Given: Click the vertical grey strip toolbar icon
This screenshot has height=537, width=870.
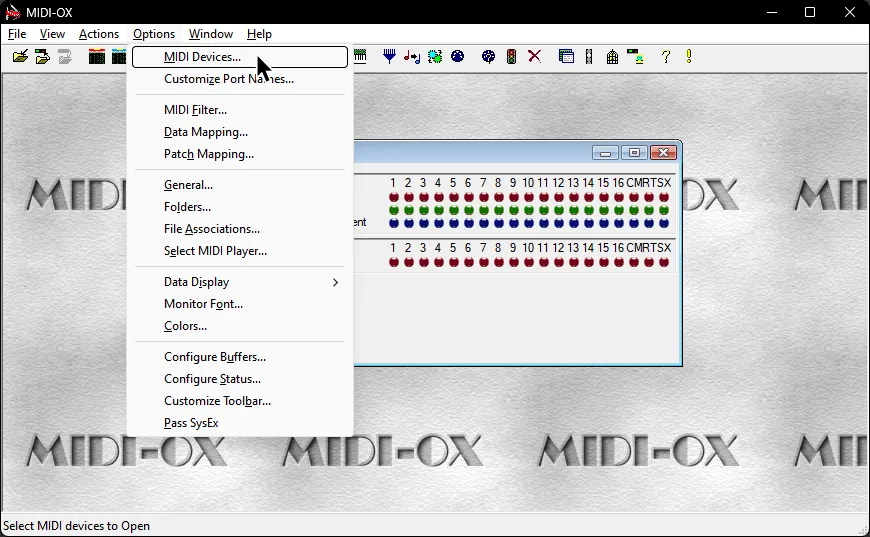Looking at the screenshot, I should [x=589, y=57].
